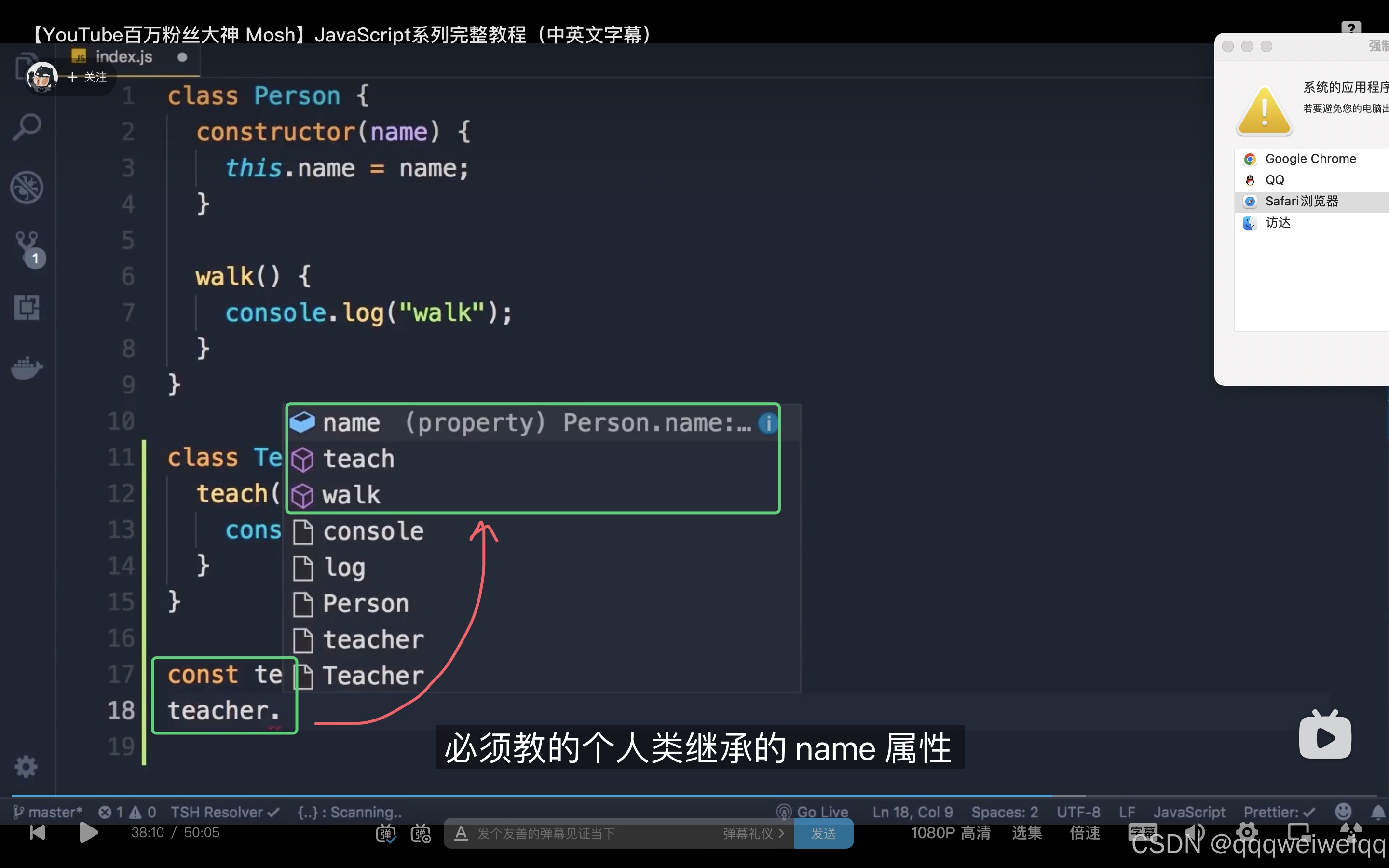Enable picture-in-picture with the player icon
1389x868 pixels.
point(1298,832)
